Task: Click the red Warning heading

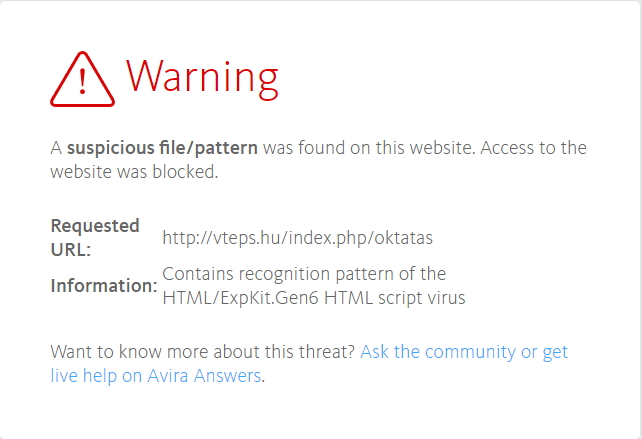Action: 202,79
